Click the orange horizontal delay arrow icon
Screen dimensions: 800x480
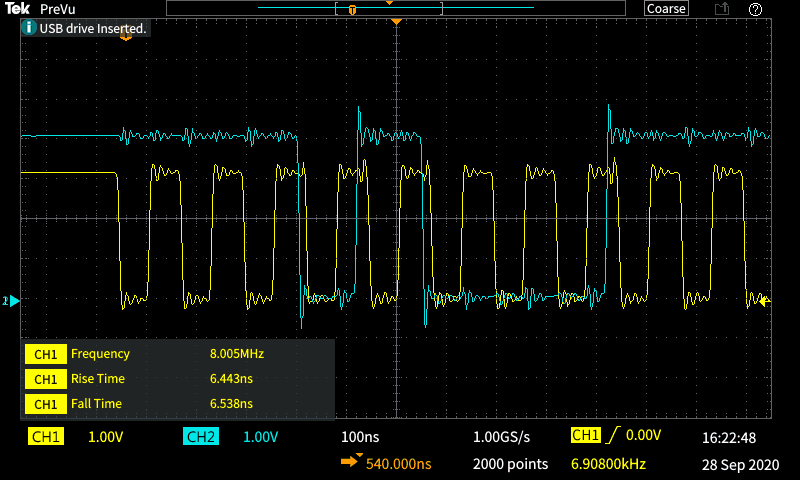[x=351, y=463]
